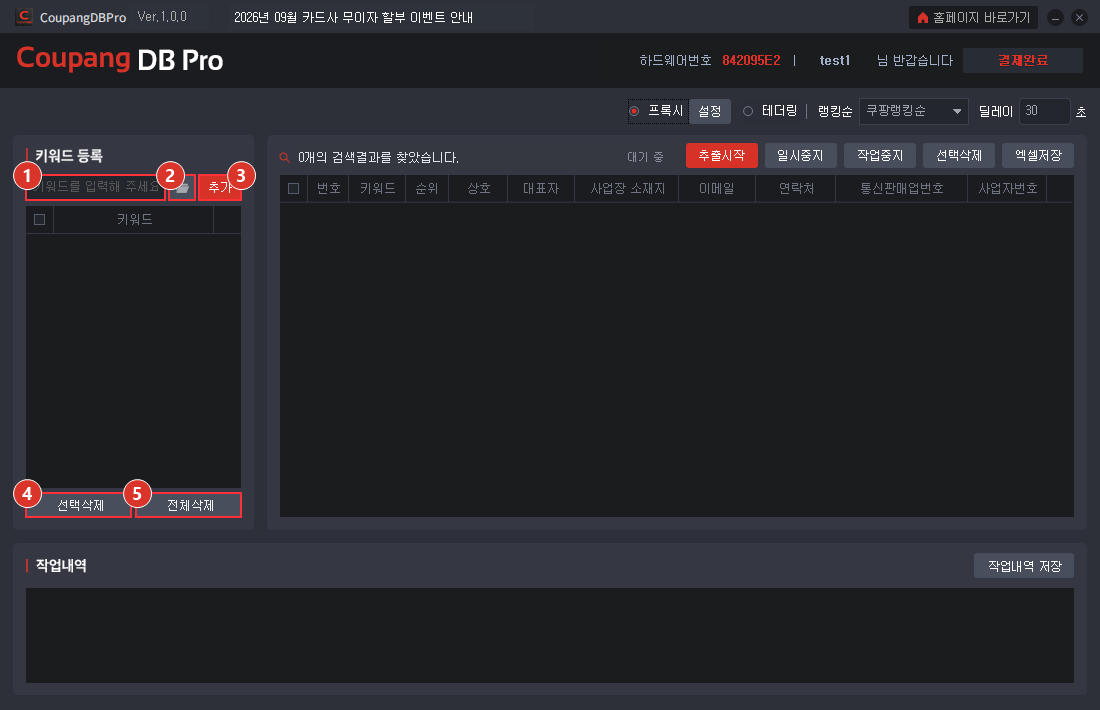The height and width of the screenshot is (710, 1100).
Task: Click the 이메일 column header
Action: coord(717,188)
